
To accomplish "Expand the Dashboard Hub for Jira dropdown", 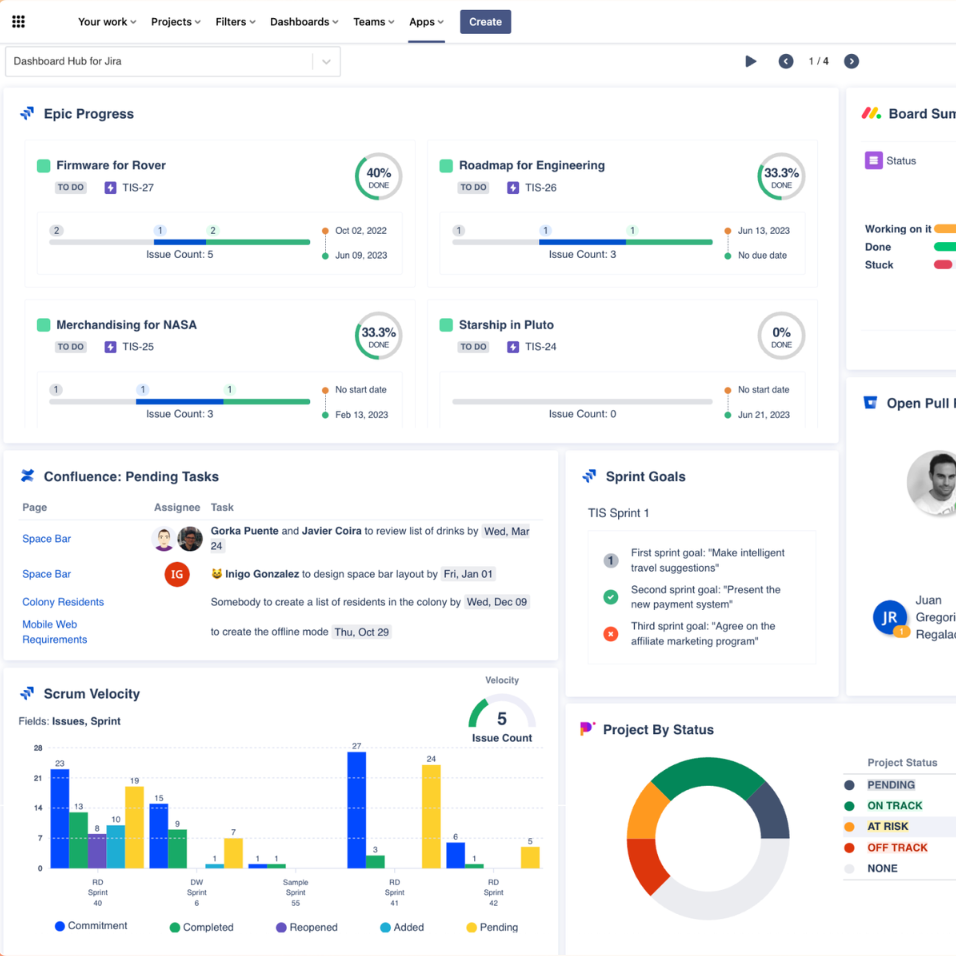I will click(x=326, y=62).
